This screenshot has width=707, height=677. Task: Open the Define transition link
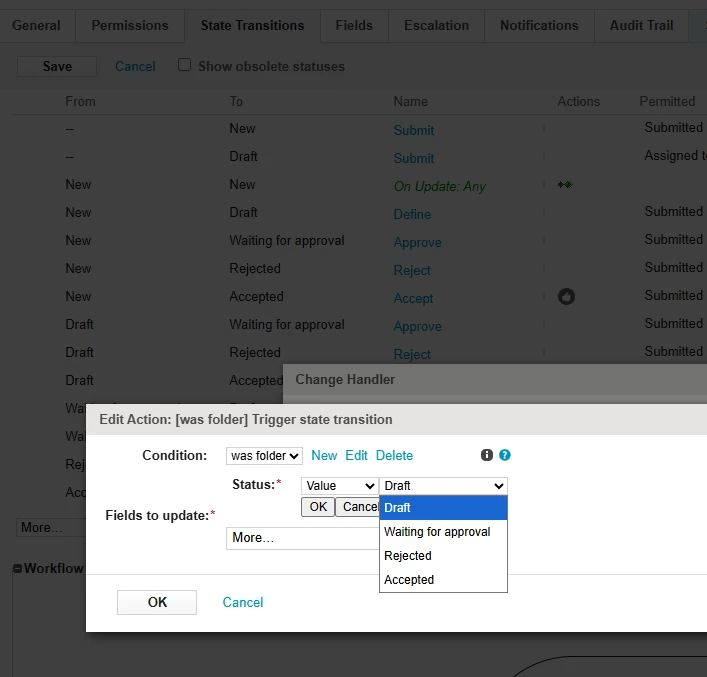412,214
